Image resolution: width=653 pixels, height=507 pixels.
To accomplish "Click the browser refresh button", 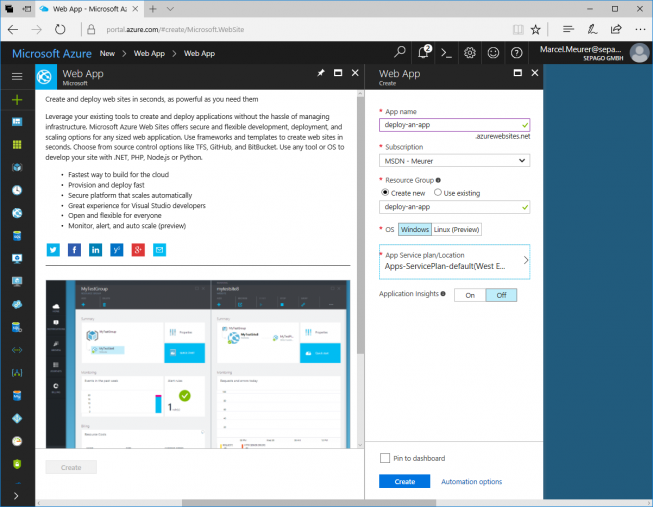I will point(60,30).
